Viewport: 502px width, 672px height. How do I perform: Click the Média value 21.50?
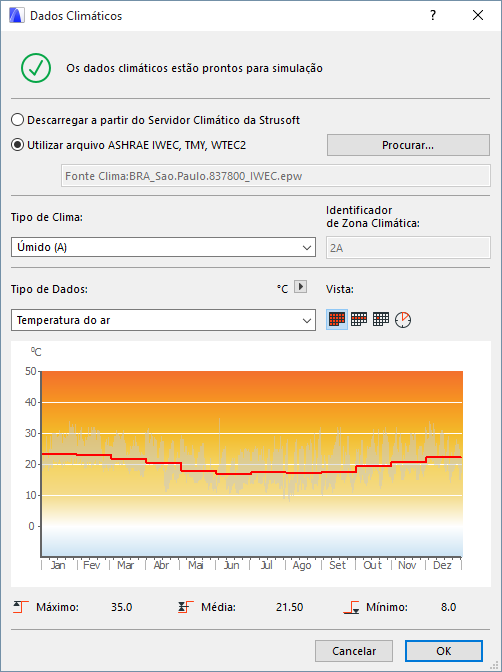289,607
